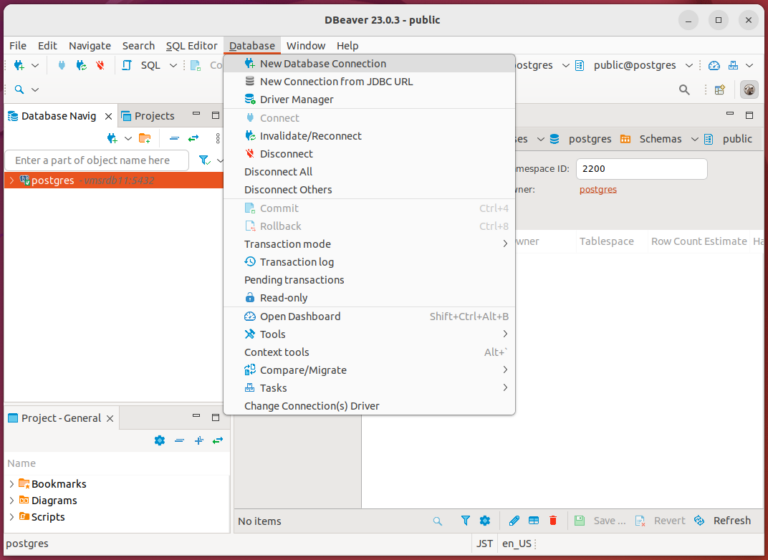This screenshot has height=560, width=768.
Task: Click the object name filter field
Action: 96,160
